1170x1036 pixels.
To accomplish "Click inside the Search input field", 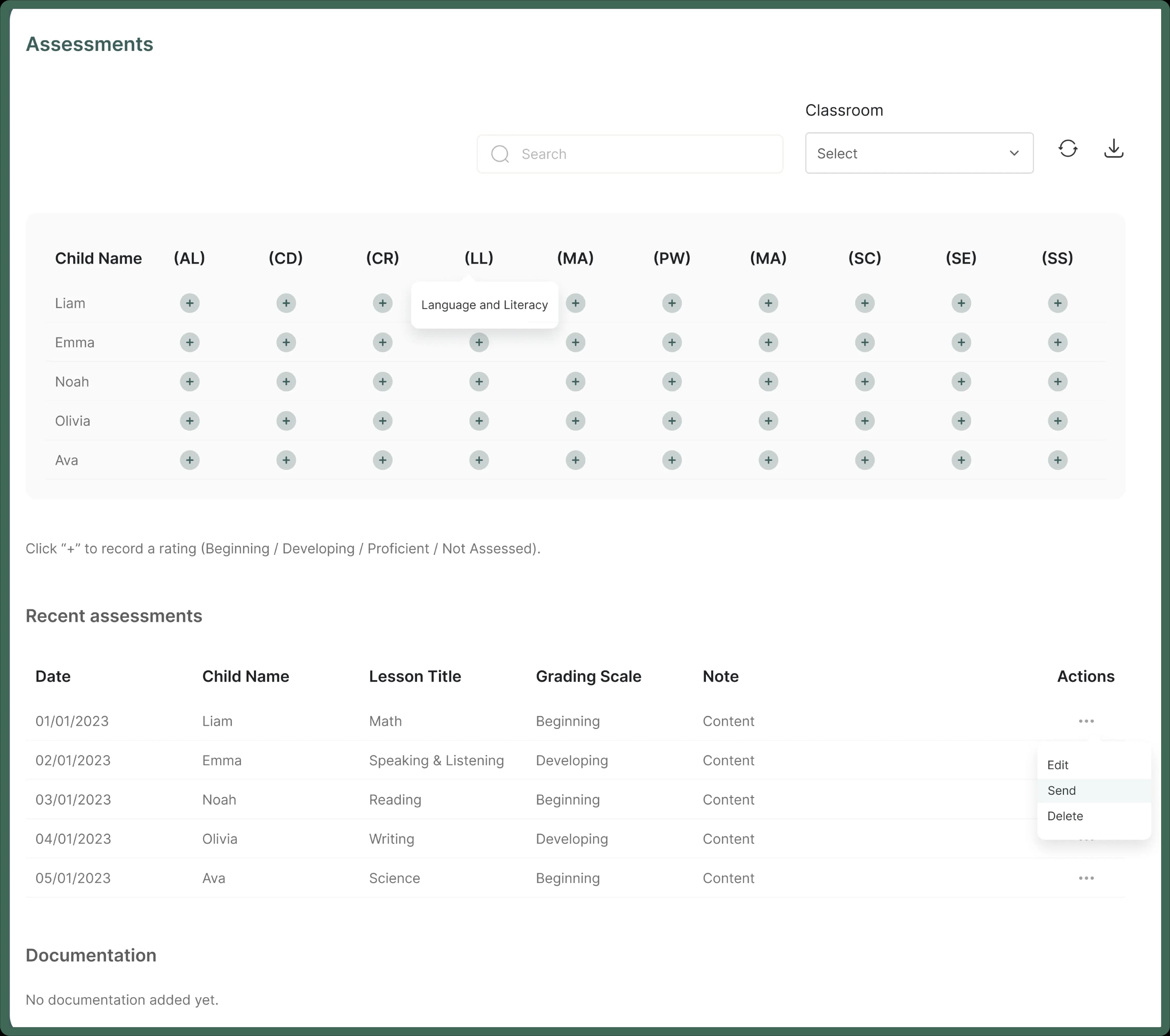I will coord(630,154).
